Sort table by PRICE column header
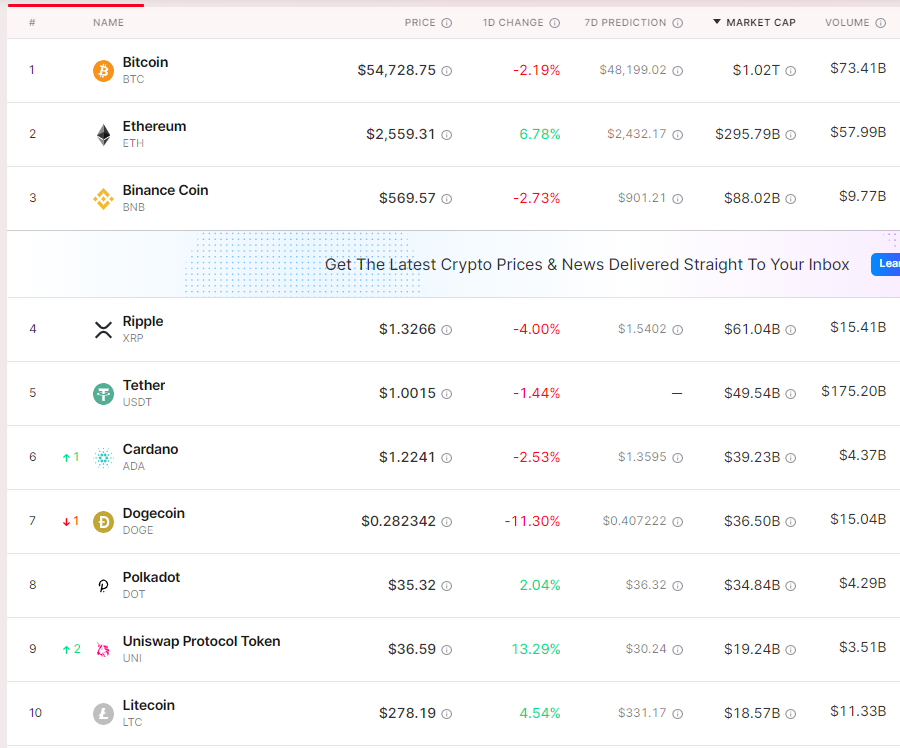 [420, 22]
